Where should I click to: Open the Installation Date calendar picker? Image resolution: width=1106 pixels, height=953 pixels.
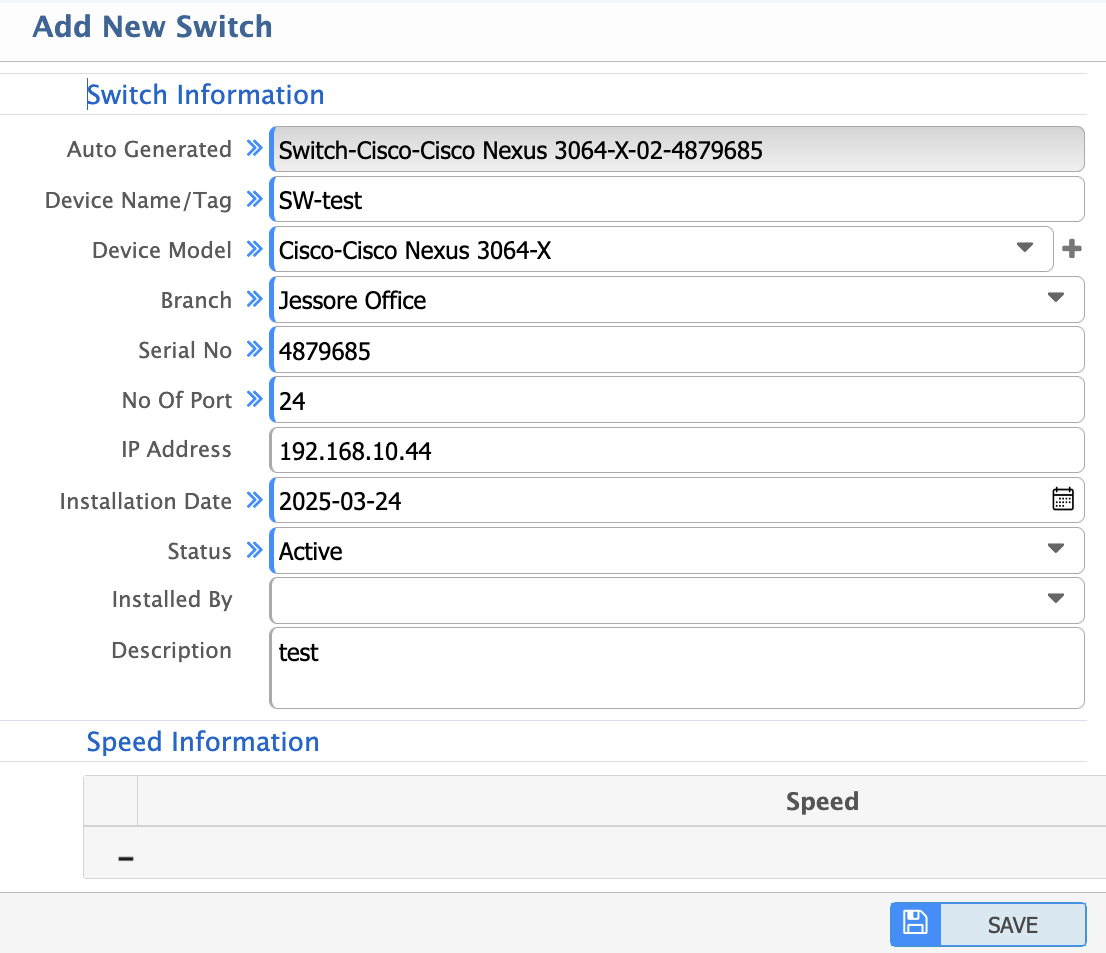[1063, 500]
